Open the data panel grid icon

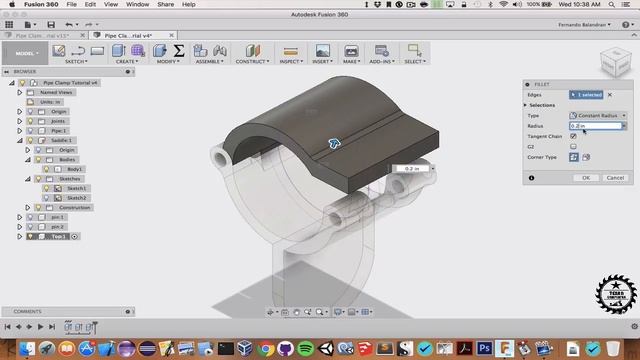point(9,25)
